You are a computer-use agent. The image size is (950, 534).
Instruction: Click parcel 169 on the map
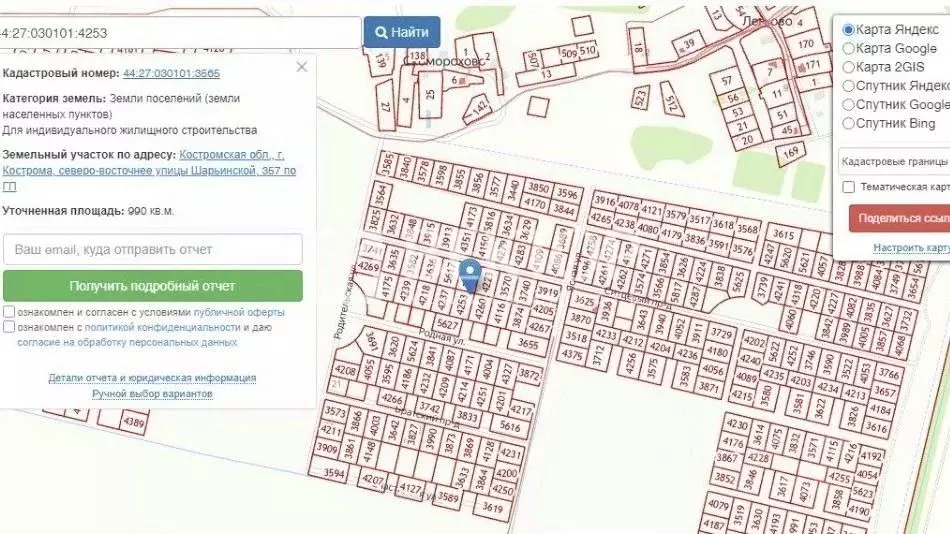(x=791, y=153)
